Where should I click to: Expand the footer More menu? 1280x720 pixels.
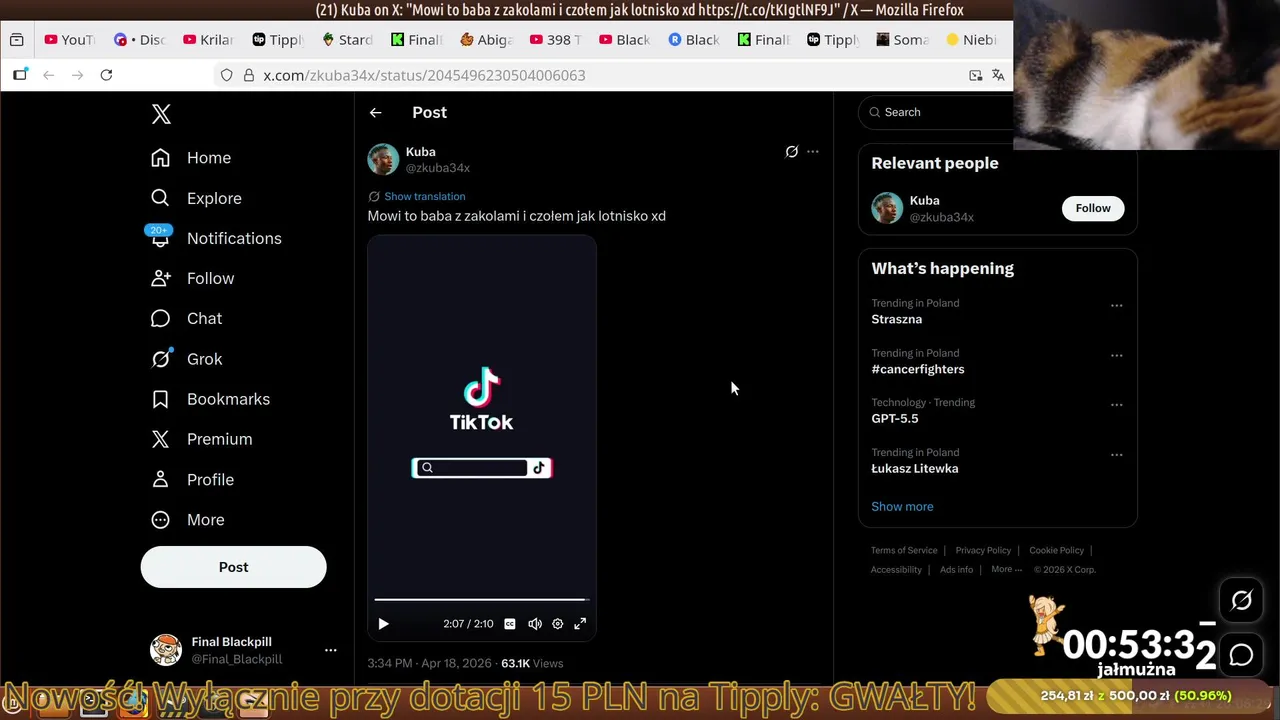click(1006, 570)
